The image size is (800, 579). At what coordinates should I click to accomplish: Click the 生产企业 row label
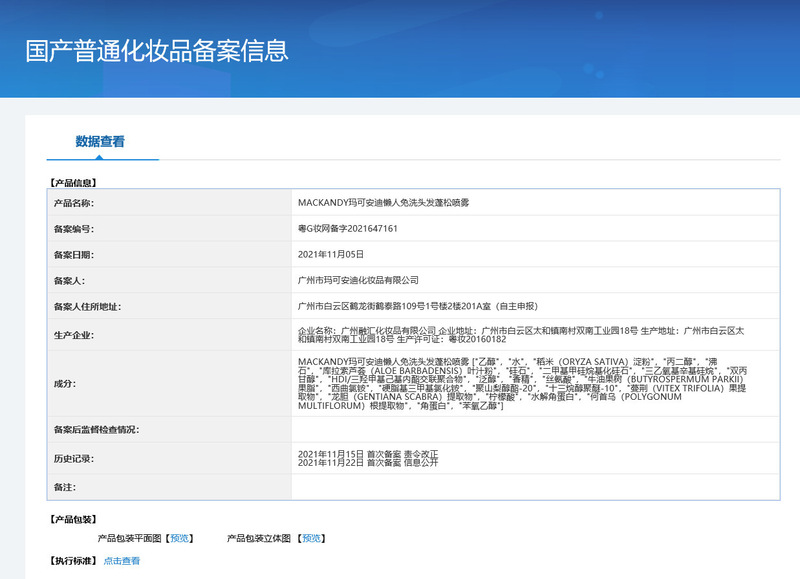[74, 335]
